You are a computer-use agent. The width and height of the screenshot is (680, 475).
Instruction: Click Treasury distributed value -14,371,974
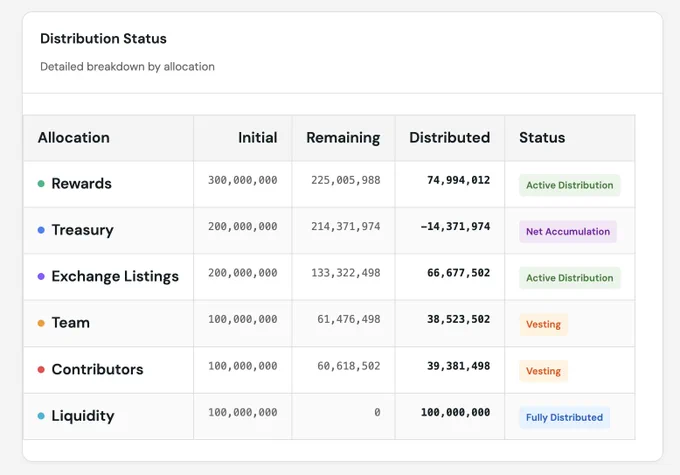(455, 226)
